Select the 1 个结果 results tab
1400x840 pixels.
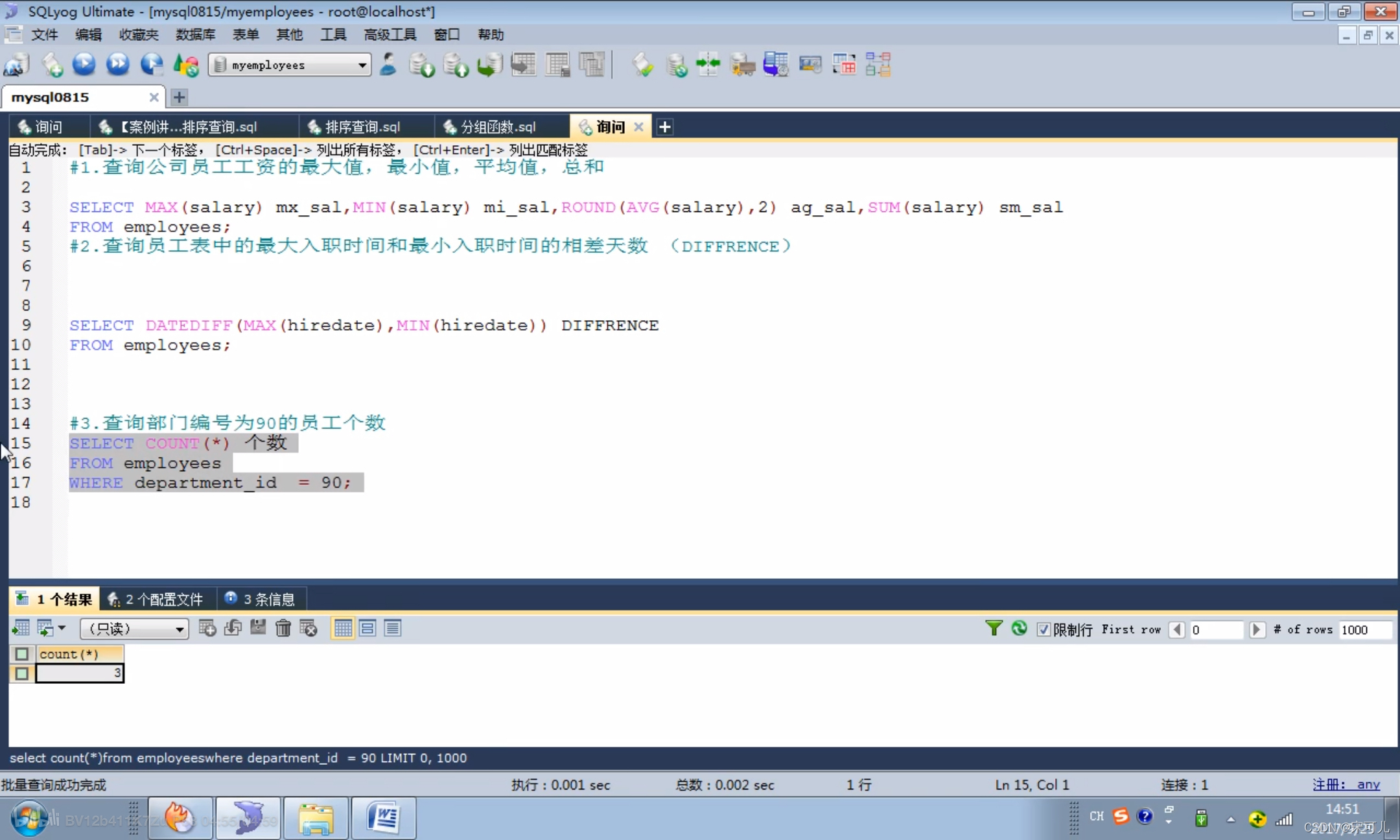[x=54, y=600]
